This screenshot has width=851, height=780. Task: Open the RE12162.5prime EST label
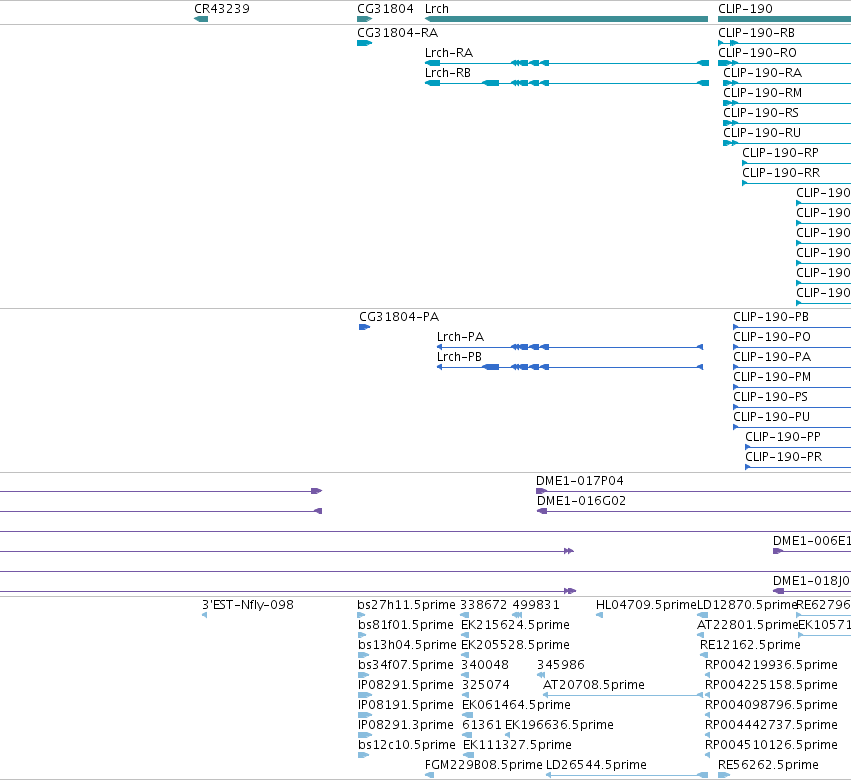point(750,645)
